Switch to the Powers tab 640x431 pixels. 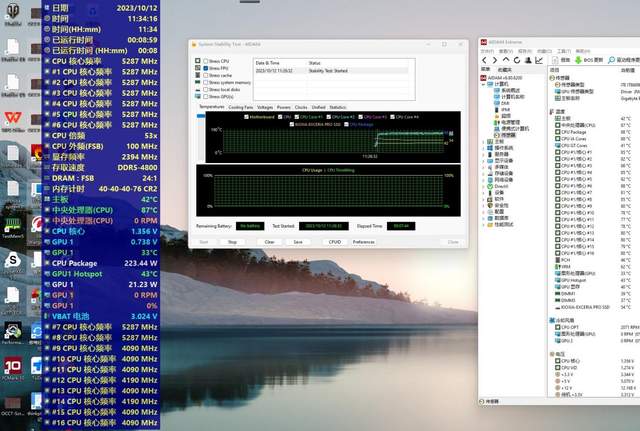pos(284,107)
